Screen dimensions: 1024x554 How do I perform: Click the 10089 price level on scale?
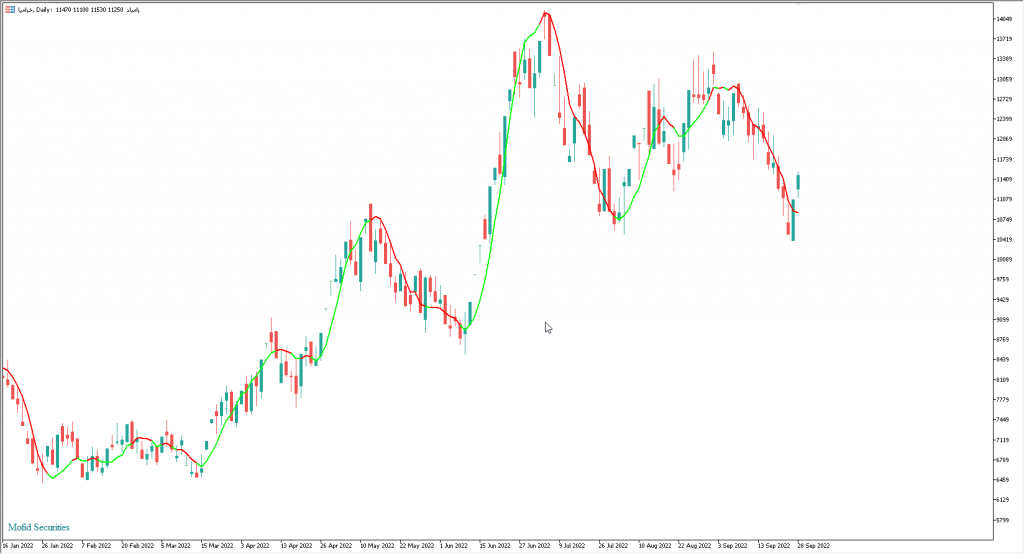[1004, 259]
